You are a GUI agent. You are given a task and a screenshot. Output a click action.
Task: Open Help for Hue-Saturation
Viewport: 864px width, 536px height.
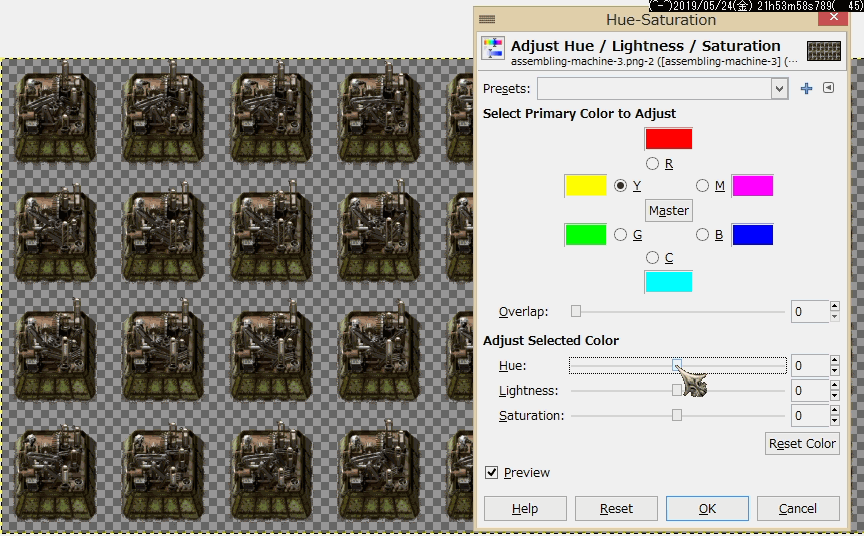pyautogui.click(x=525, y=508)
